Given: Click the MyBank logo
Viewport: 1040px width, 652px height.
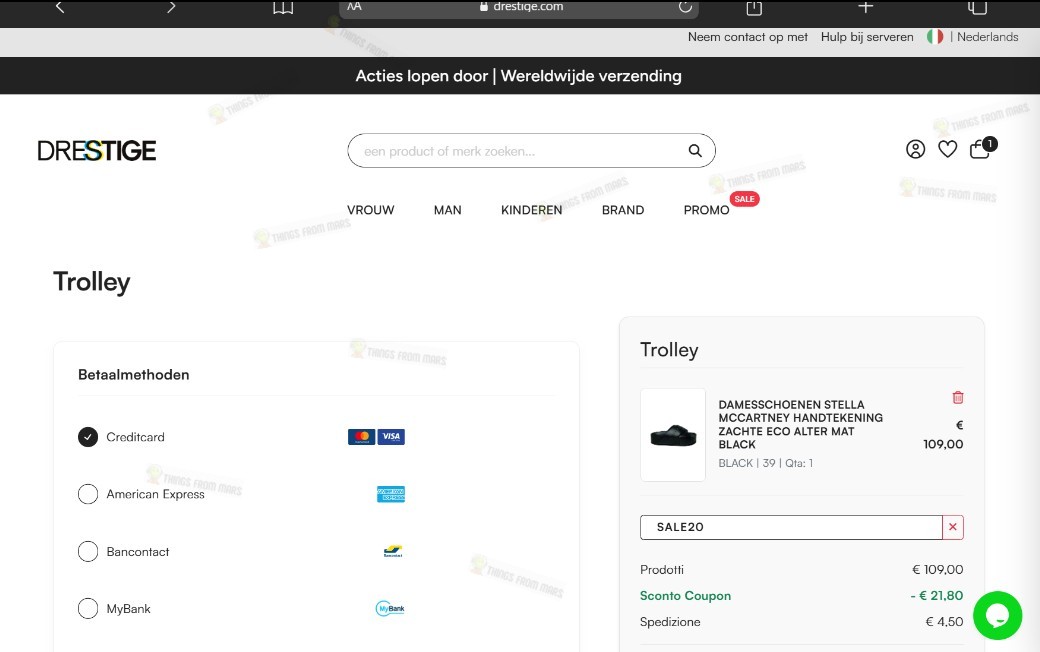Looking at the screenshot, I should click(x=390, y=608).
